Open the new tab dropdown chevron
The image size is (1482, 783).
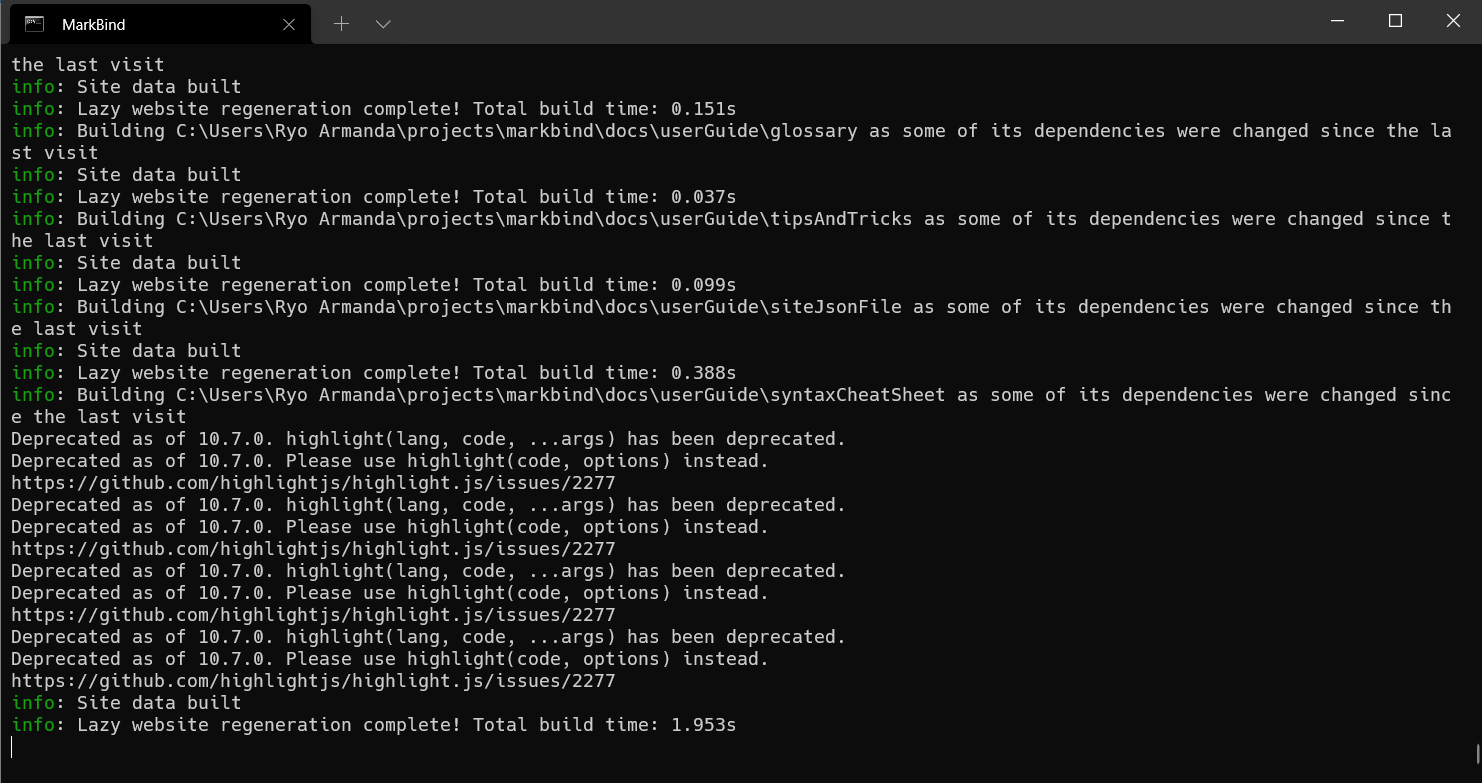(x=383, y=22)
